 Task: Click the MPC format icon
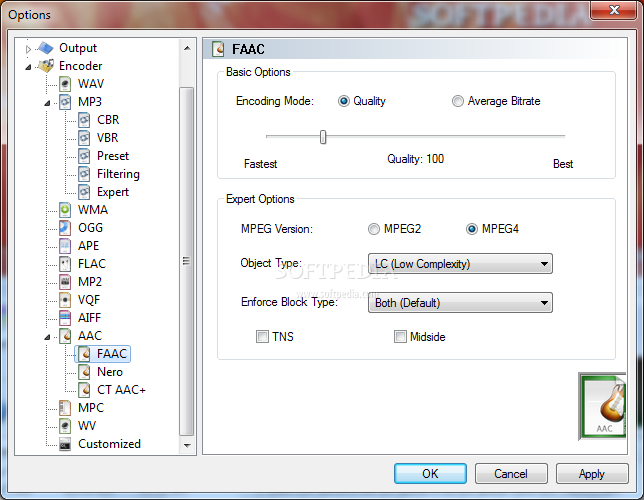[x=65, y=408]
